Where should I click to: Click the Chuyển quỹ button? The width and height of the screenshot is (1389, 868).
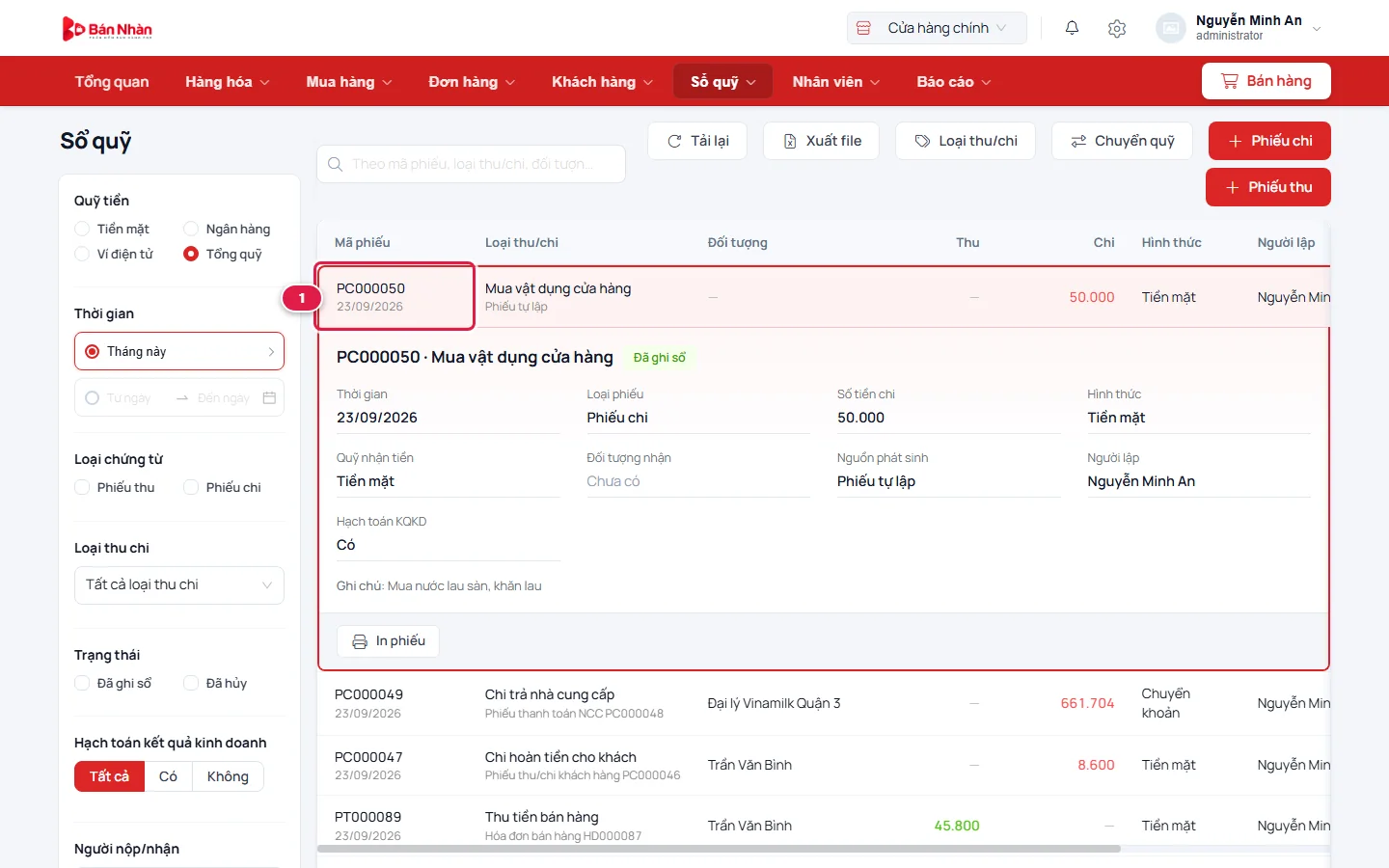click(x=1122, y=141)
